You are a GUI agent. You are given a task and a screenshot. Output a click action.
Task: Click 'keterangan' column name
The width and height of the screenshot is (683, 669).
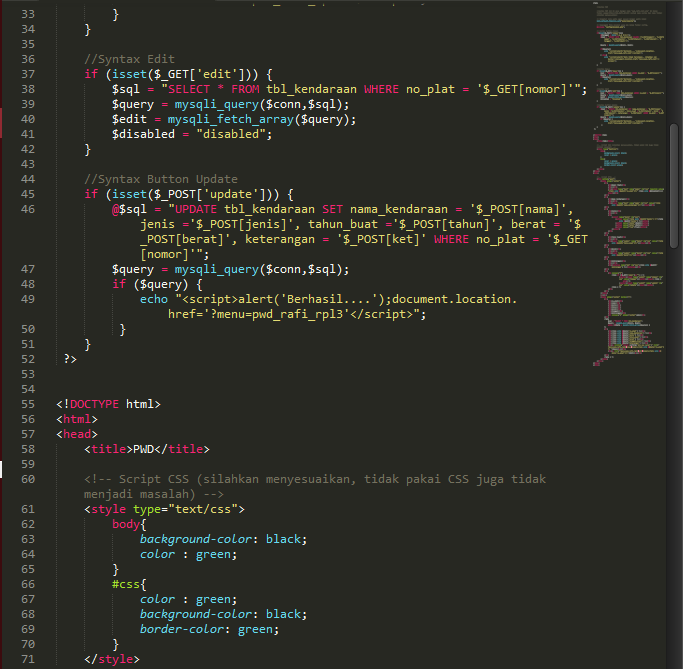pos(280,240)
